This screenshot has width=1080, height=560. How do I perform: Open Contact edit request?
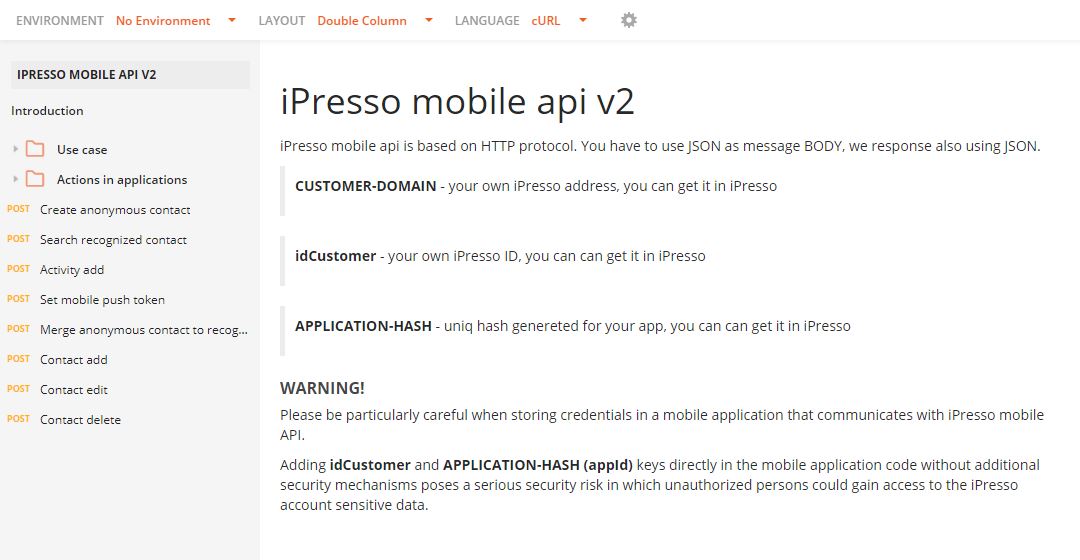(x=74, y=390)
